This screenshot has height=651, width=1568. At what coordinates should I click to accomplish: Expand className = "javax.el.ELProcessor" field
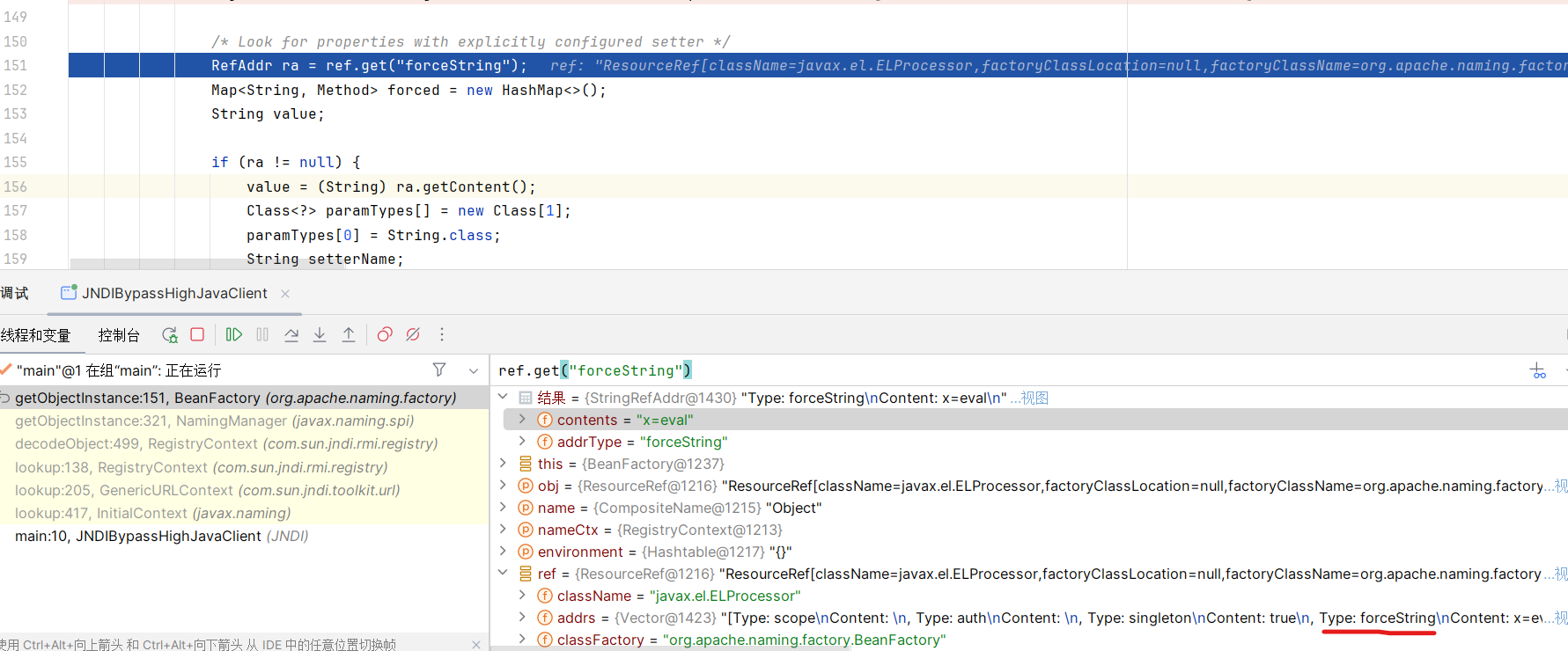[522, 596]
